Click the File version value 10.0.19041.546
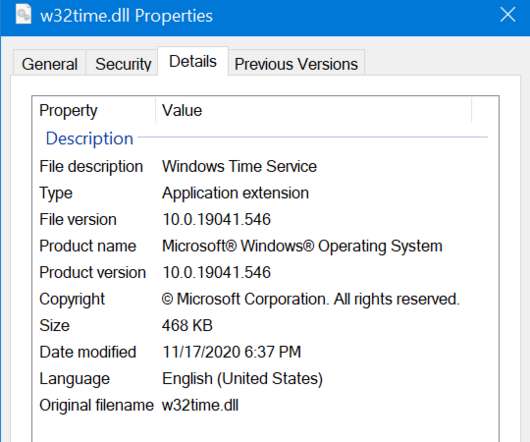 point(216,219)
